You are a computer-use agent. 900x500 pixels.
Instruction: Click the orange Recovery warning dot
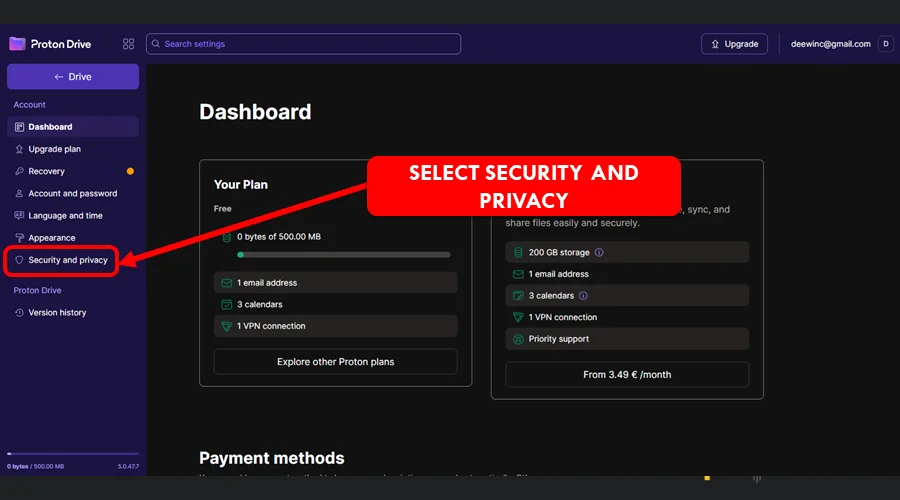point(130,171)
